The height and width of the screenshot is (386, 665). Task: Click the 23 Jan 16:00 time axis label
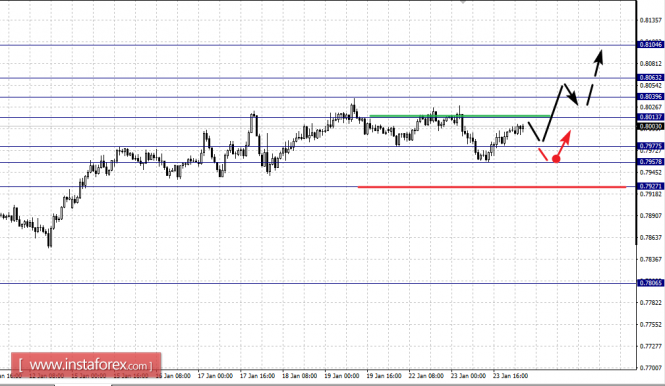[x=510, y=376]
